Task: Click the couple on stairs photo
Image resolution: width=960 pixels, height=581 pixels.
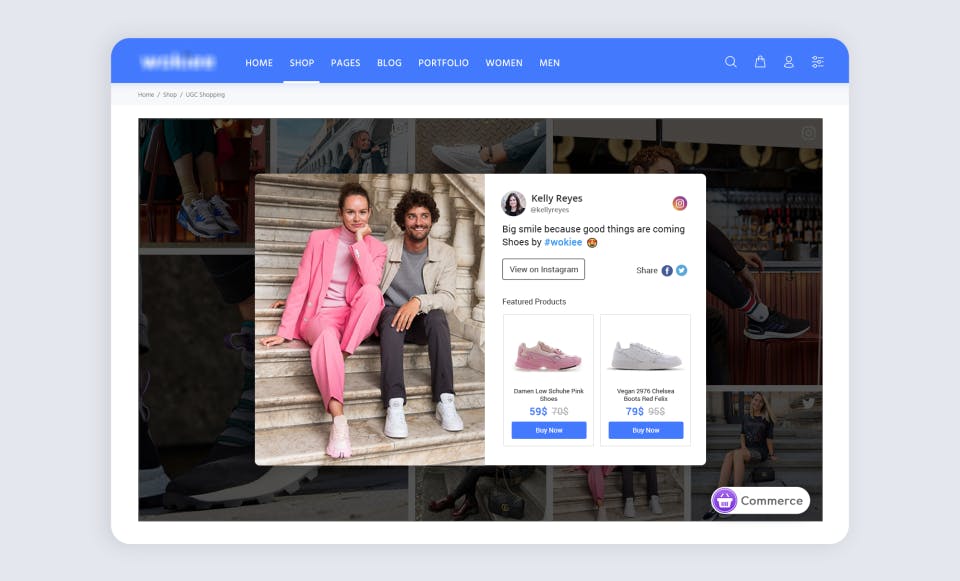Action: click(370, 320)
